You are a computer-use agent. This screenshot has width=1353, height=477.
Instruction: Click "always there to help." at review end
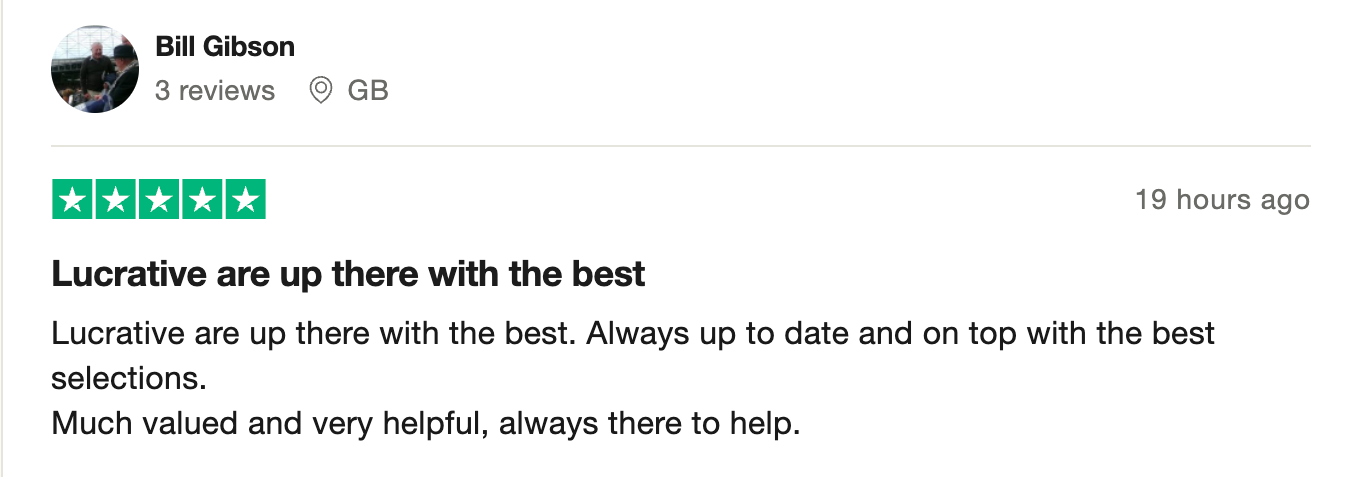point(650,424)
